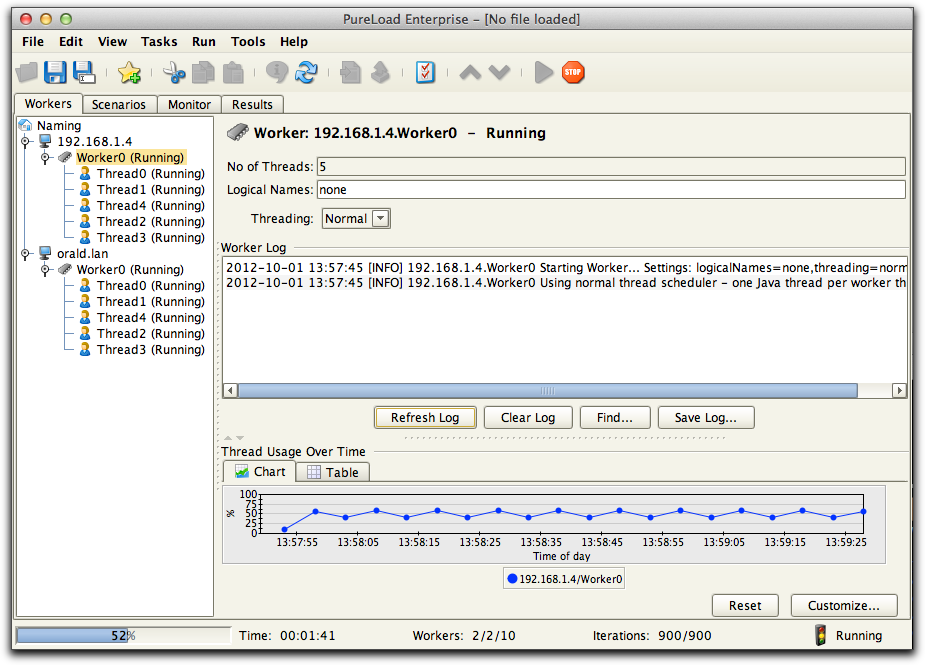Click the Cut scissors icon

click(173, 73)
